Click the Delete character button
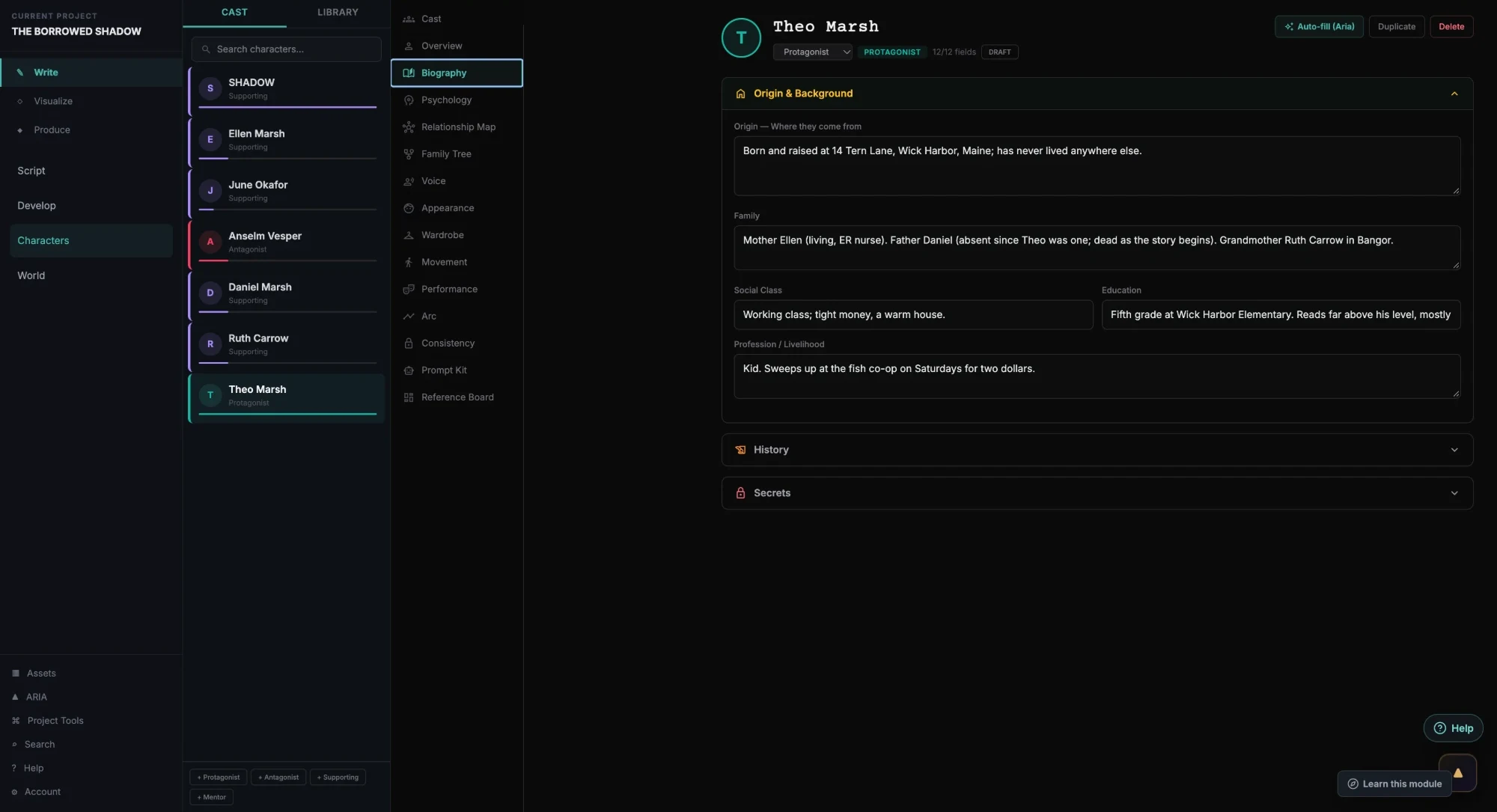This screenshot has width=1497, height=812. click(1451, 26)
